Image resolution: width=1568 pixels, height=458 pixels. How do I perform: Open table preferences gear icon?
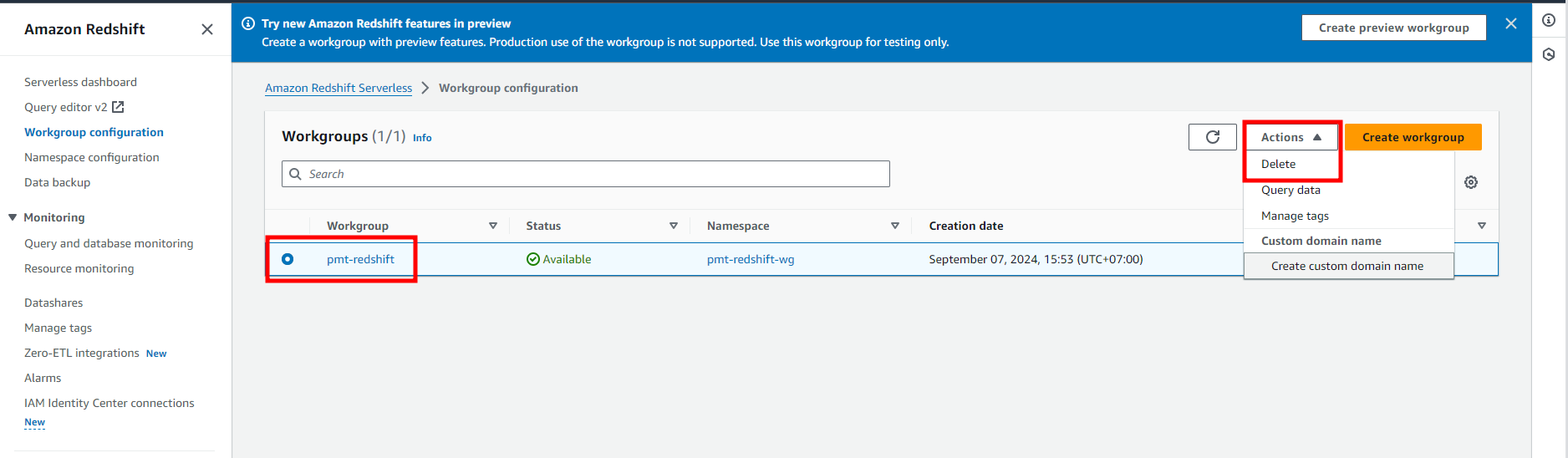click(x=1471, y=182)
